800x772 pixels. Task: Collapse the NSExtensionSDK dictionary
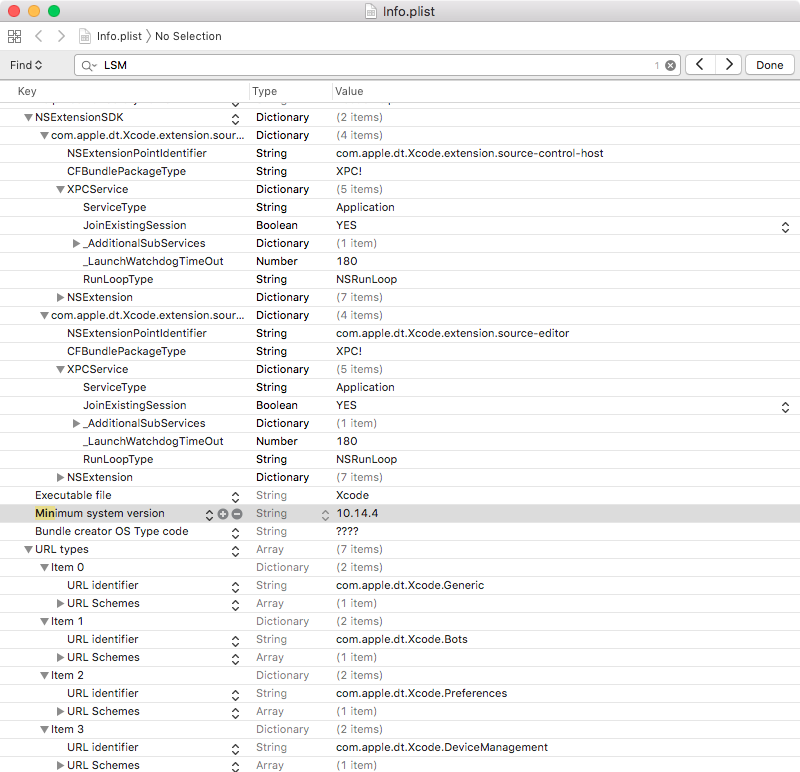coord(28,117)
